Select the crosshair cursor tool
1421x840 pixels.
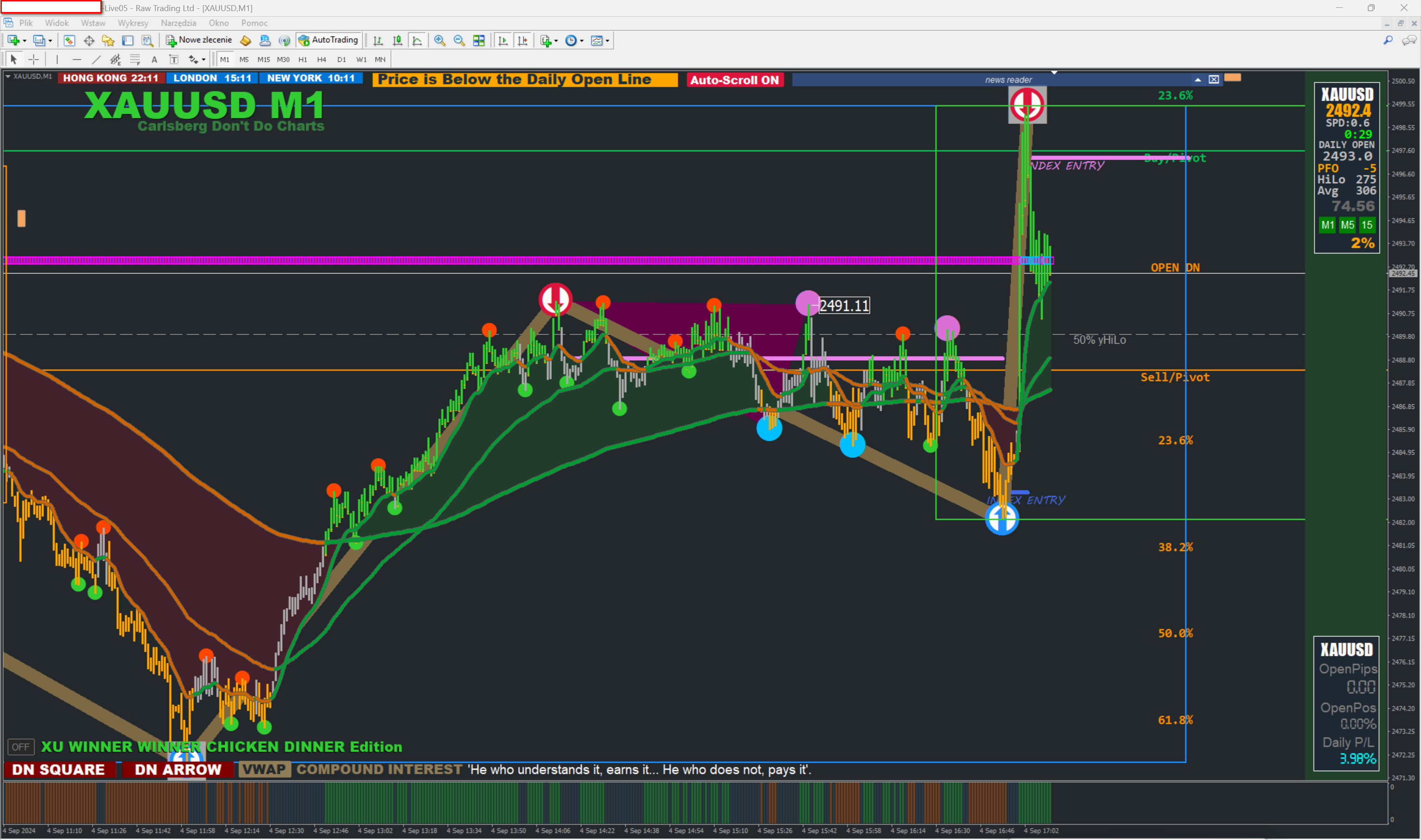[34, 59]
